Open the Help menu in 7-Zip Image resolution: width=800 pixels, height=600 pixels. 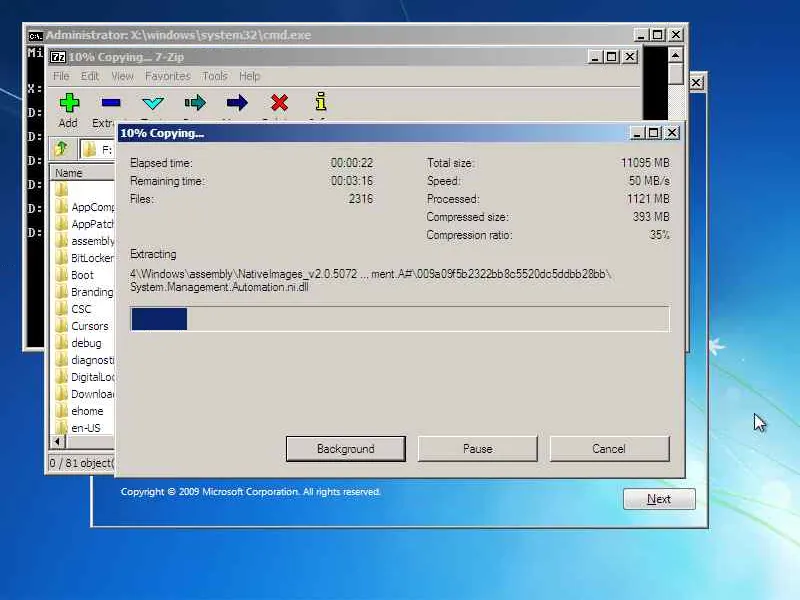point(249,76)
